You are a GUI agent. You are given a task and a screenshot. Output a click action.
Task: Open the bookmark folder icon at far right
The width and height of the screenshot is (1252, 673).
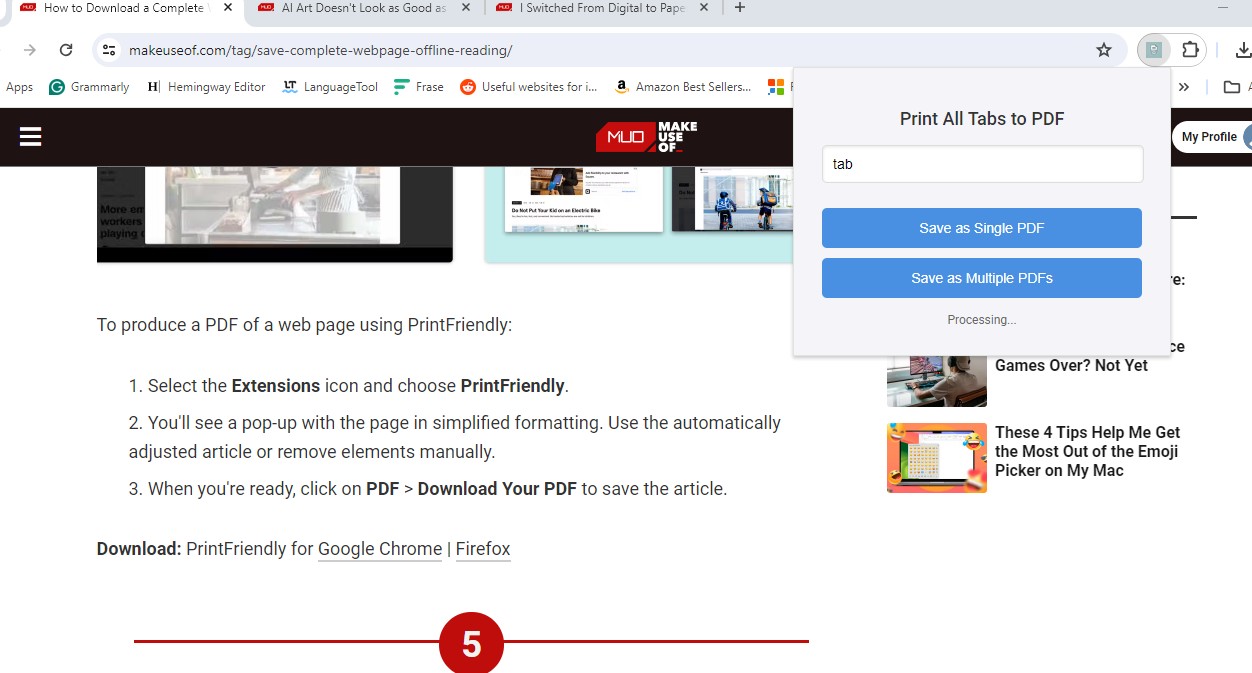coord(1232,87)
